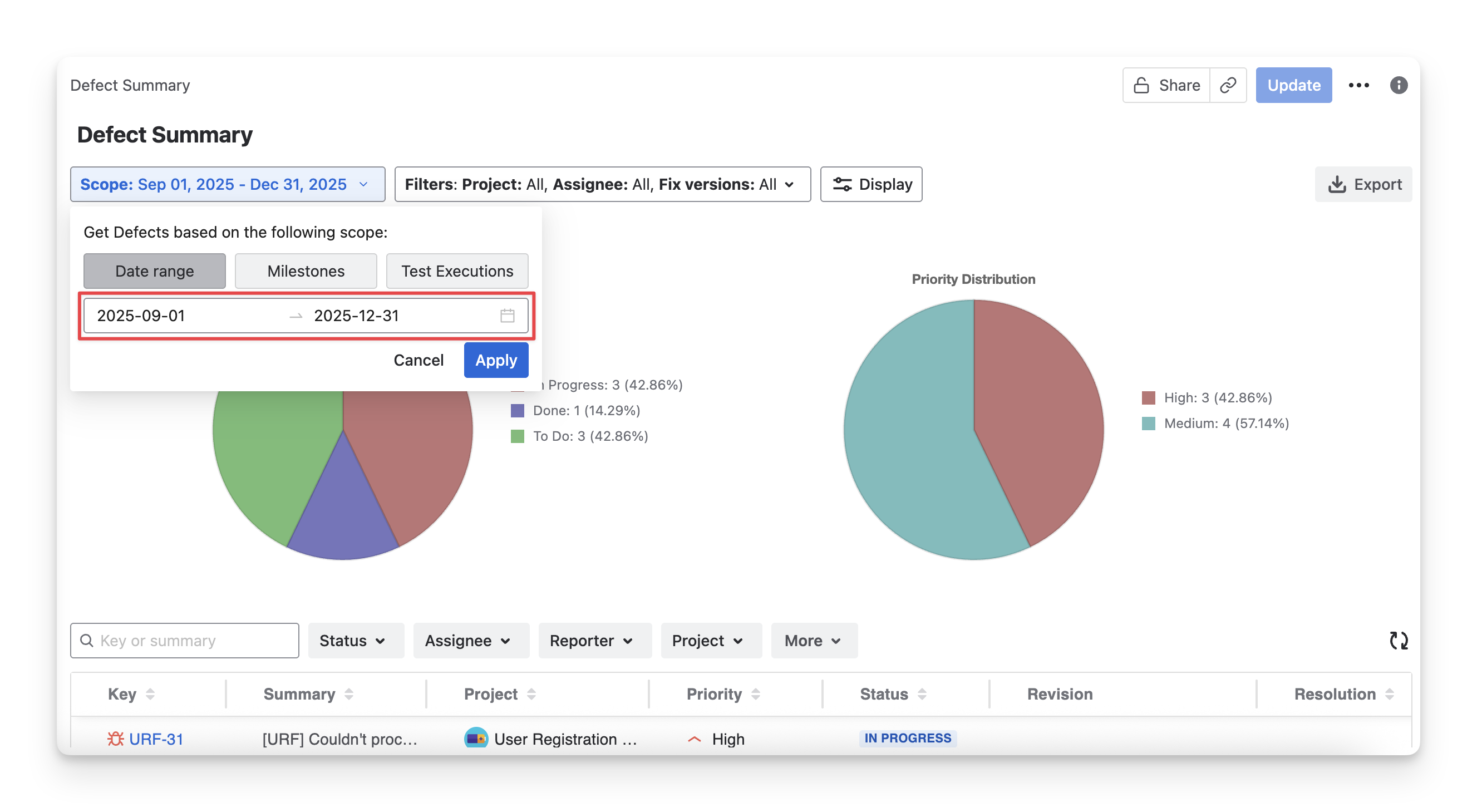
Task: Click the copy link icon next to Share
Action: [1228, 86]
